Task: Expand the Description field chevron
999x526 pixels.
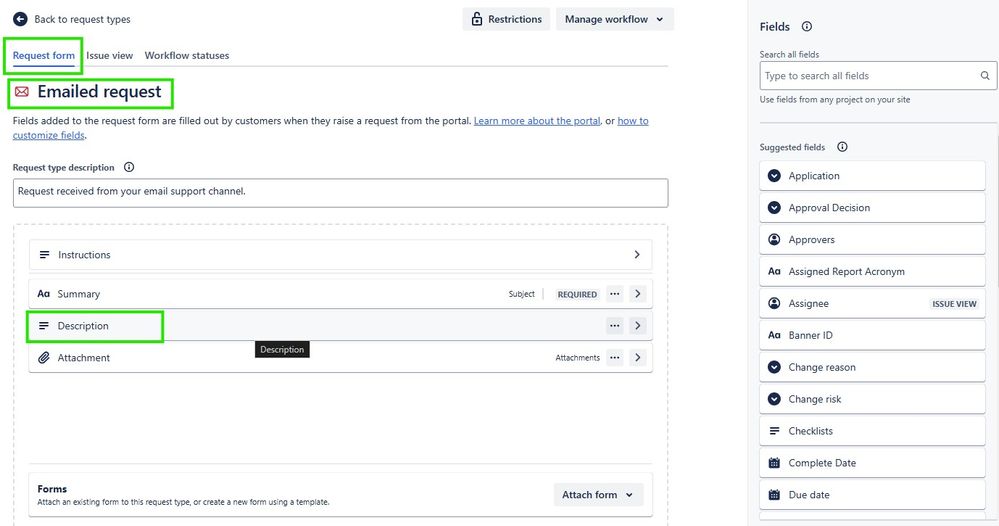Action: click(638, 325)
